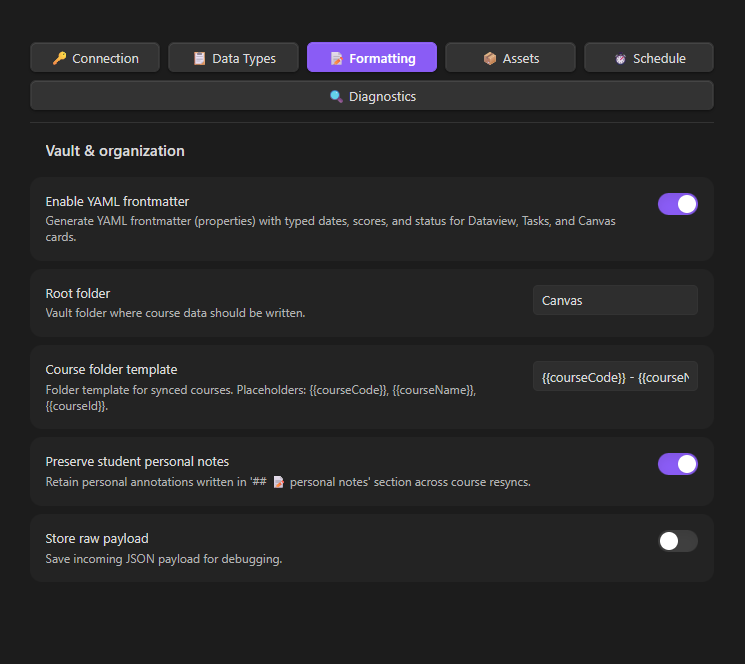Click the Root folder label

77,294
